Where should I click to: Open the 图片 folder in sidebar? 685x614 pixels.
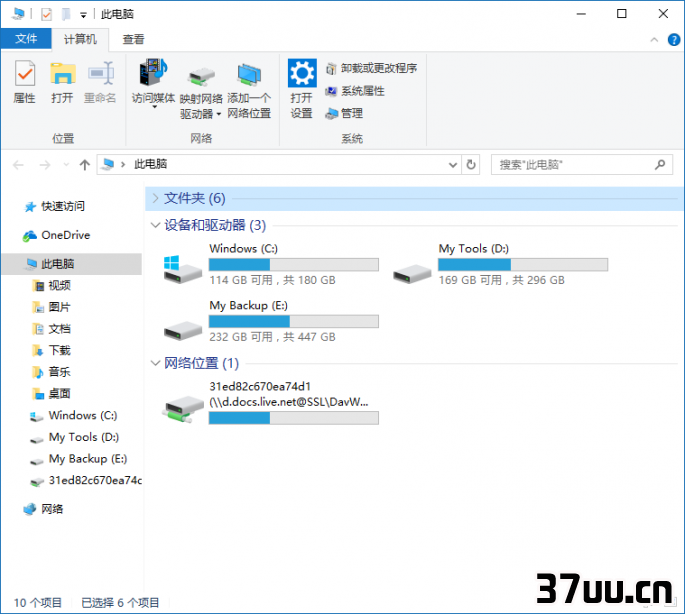coord(59,307)
